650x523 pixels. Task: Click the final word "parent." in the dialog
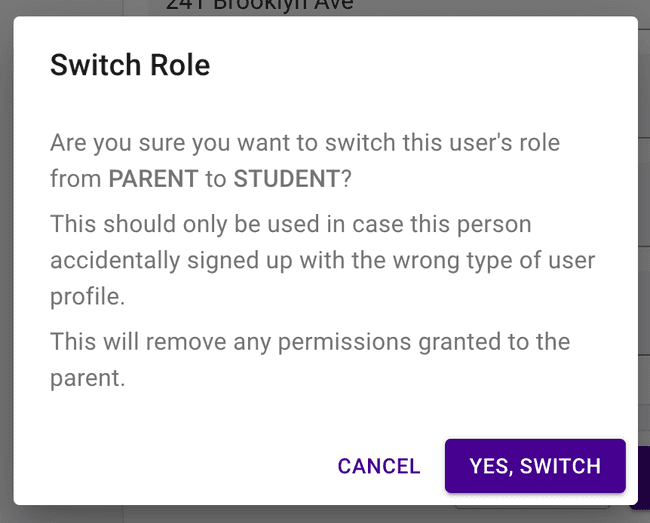click(87, 379)
